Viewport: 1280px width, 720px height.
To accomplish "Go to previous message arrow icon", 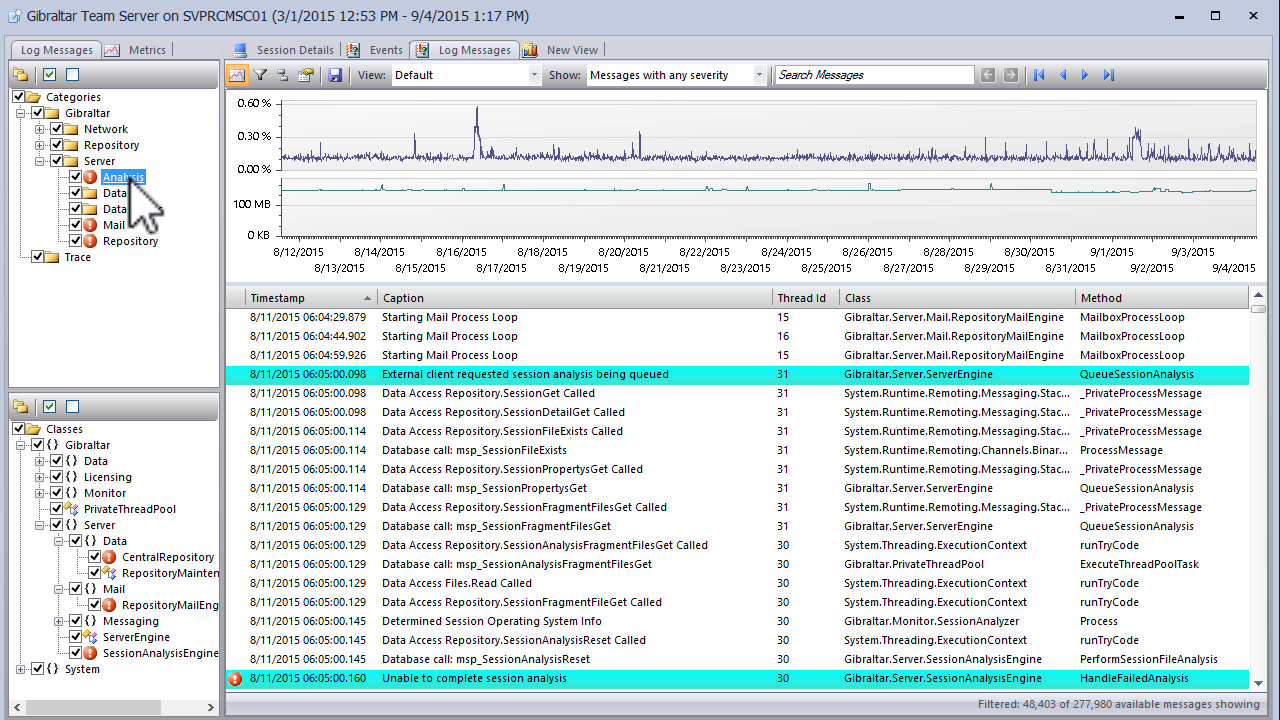I will coord(1063,75).
